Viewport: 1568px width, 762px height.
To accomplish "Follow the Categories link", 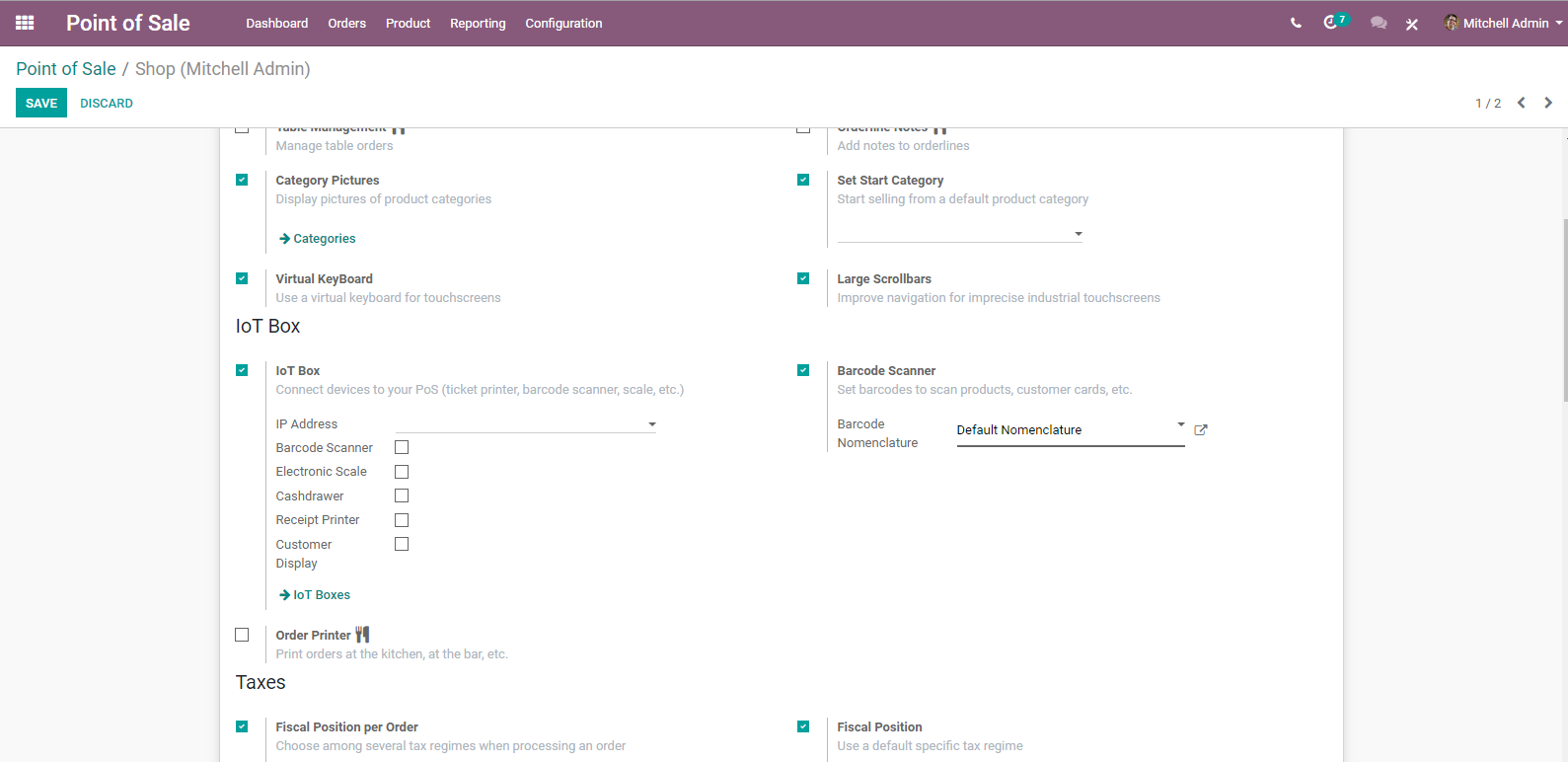I will point(318,239).
